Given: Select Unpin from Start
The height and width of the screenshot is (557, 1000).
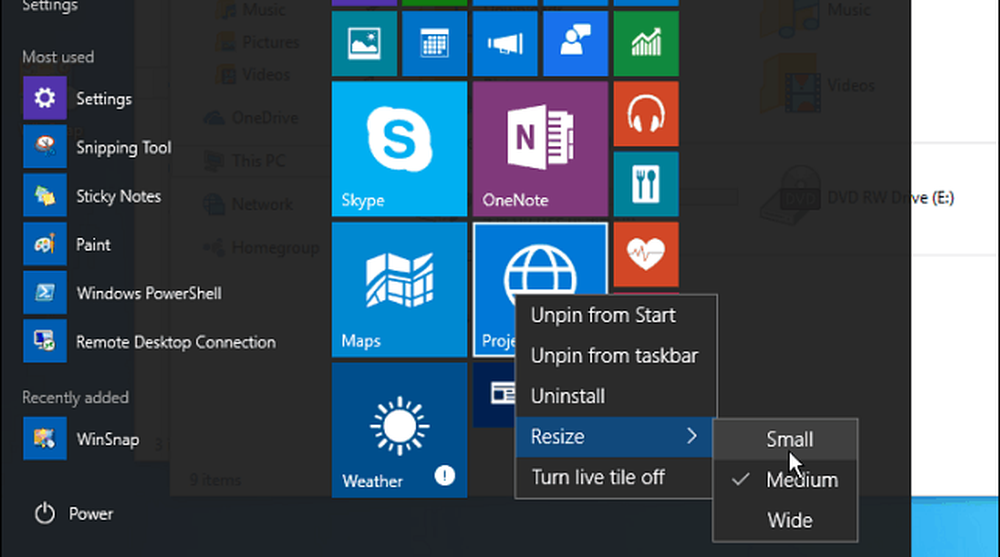Looking at the screenshot, I should click(603, 315).
